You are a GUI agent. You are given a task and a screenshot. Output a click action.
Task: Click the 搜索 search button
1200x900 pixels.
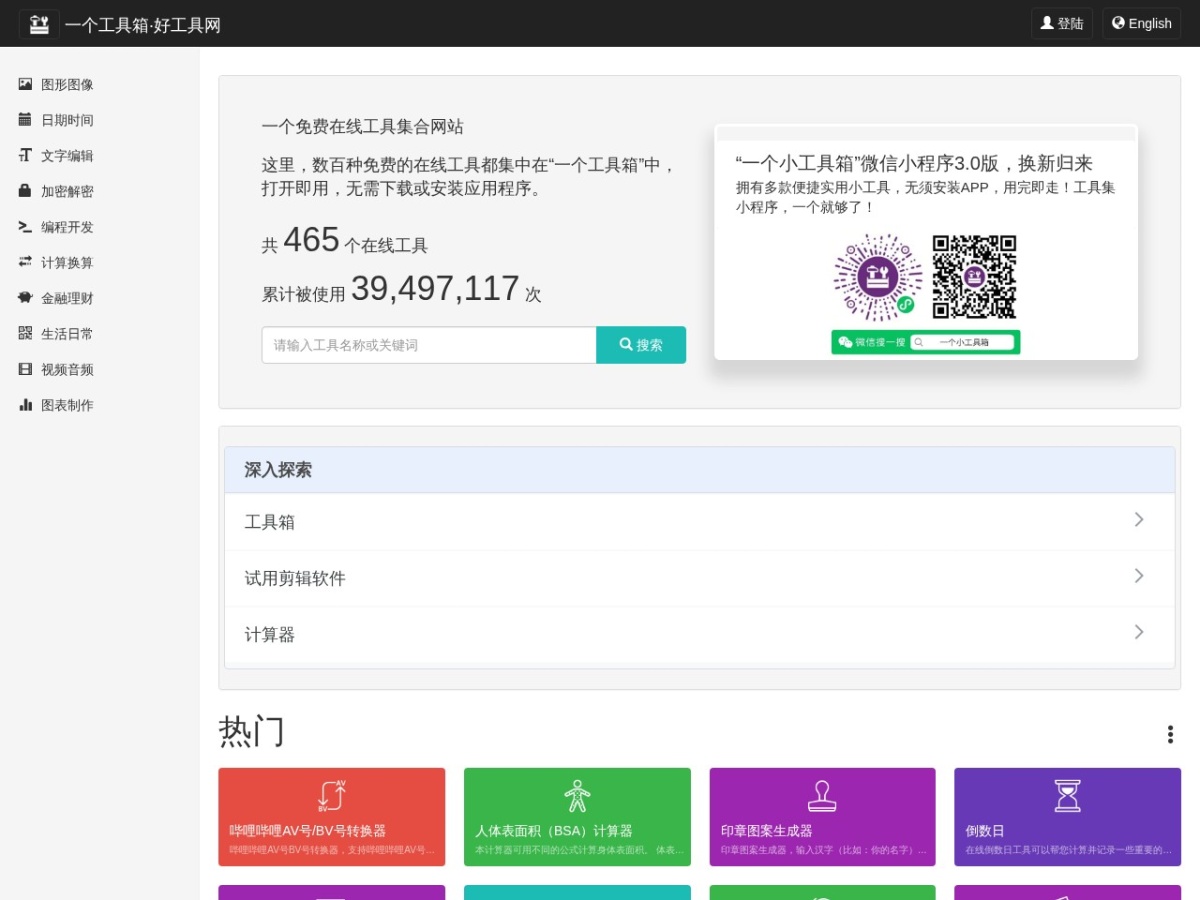[641, 345]
